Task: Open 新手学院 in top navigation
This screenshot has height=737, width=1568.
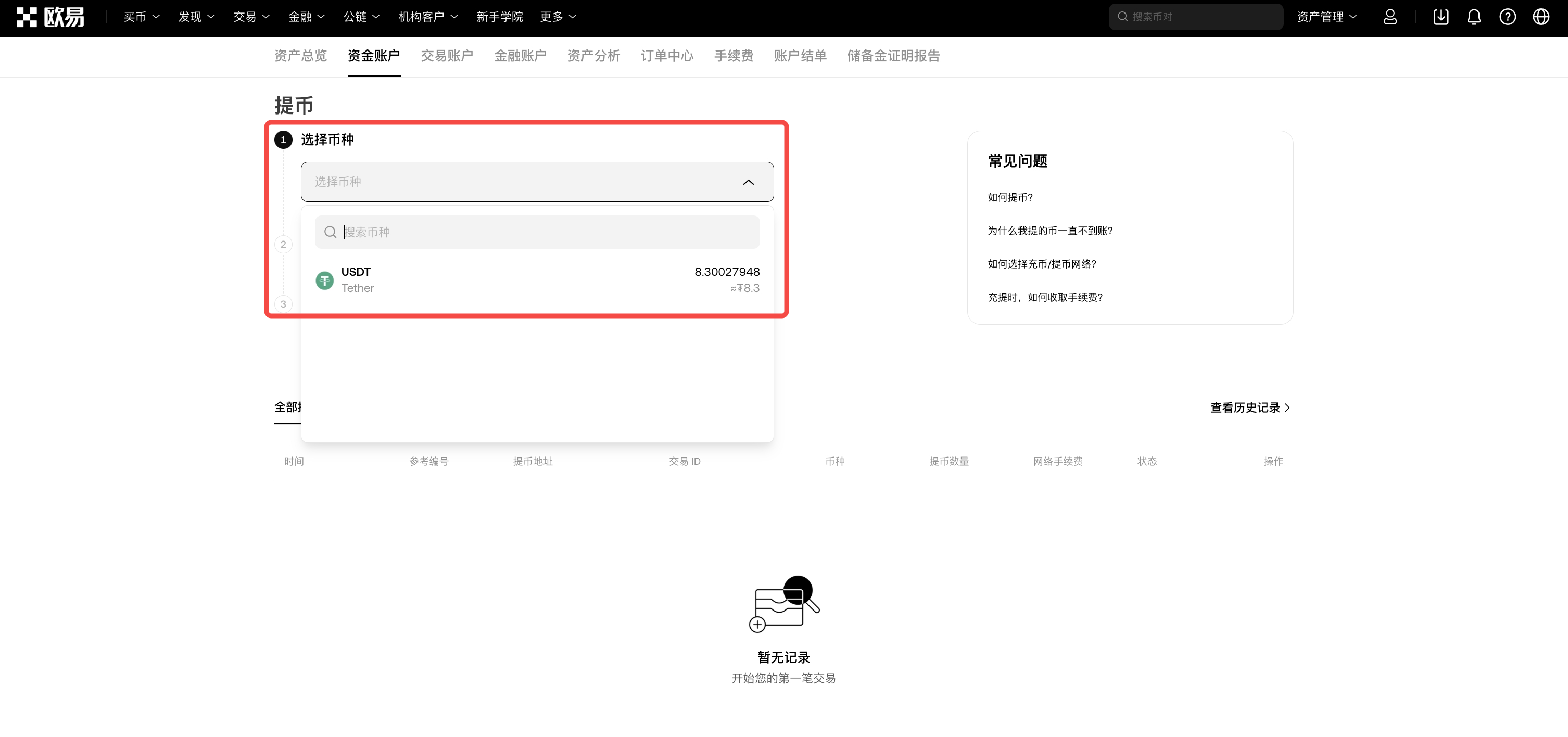Action: click(499, 17)
